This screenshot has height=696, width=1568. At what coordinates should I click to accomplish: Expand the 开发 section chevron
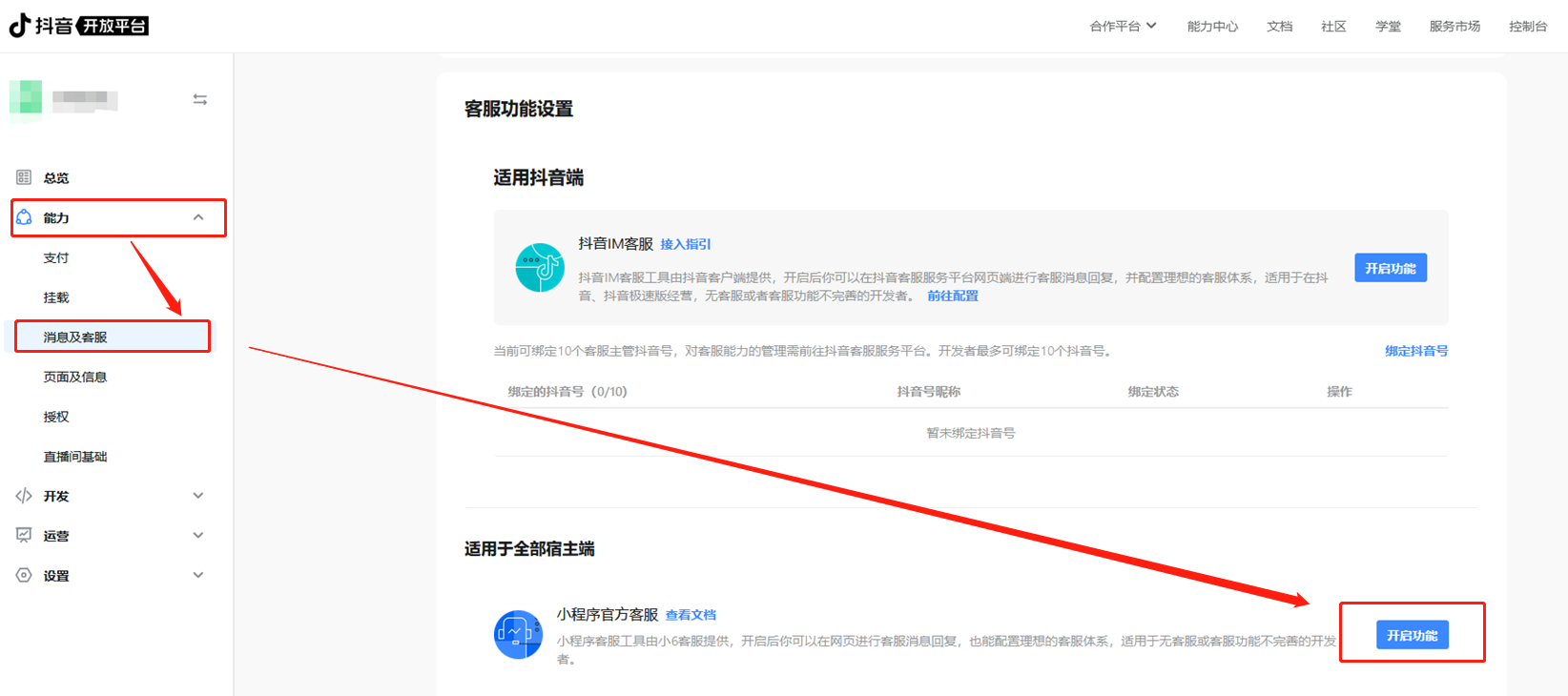click(x=198, y=496)
